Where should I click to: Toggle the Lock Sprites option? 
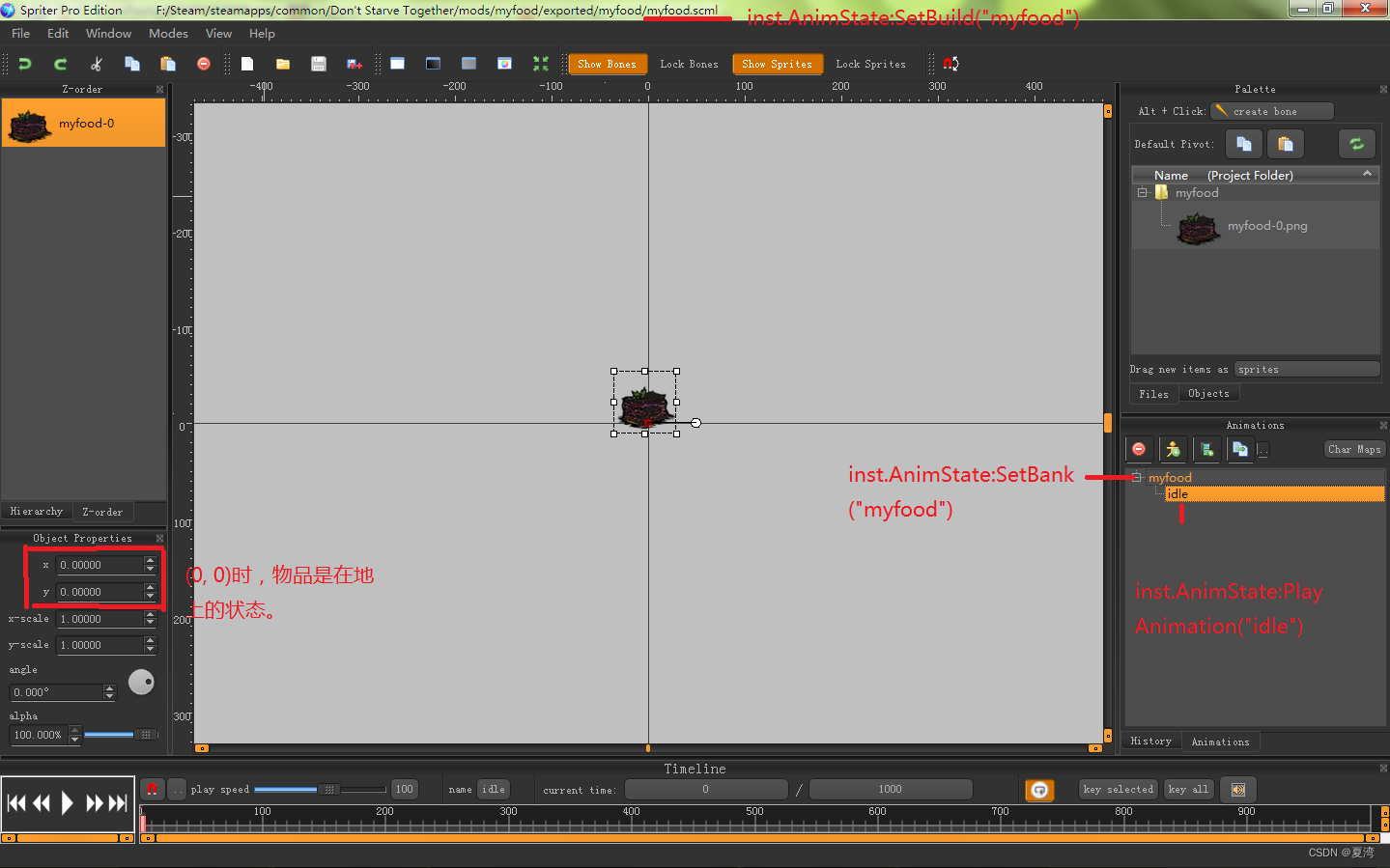870,64
